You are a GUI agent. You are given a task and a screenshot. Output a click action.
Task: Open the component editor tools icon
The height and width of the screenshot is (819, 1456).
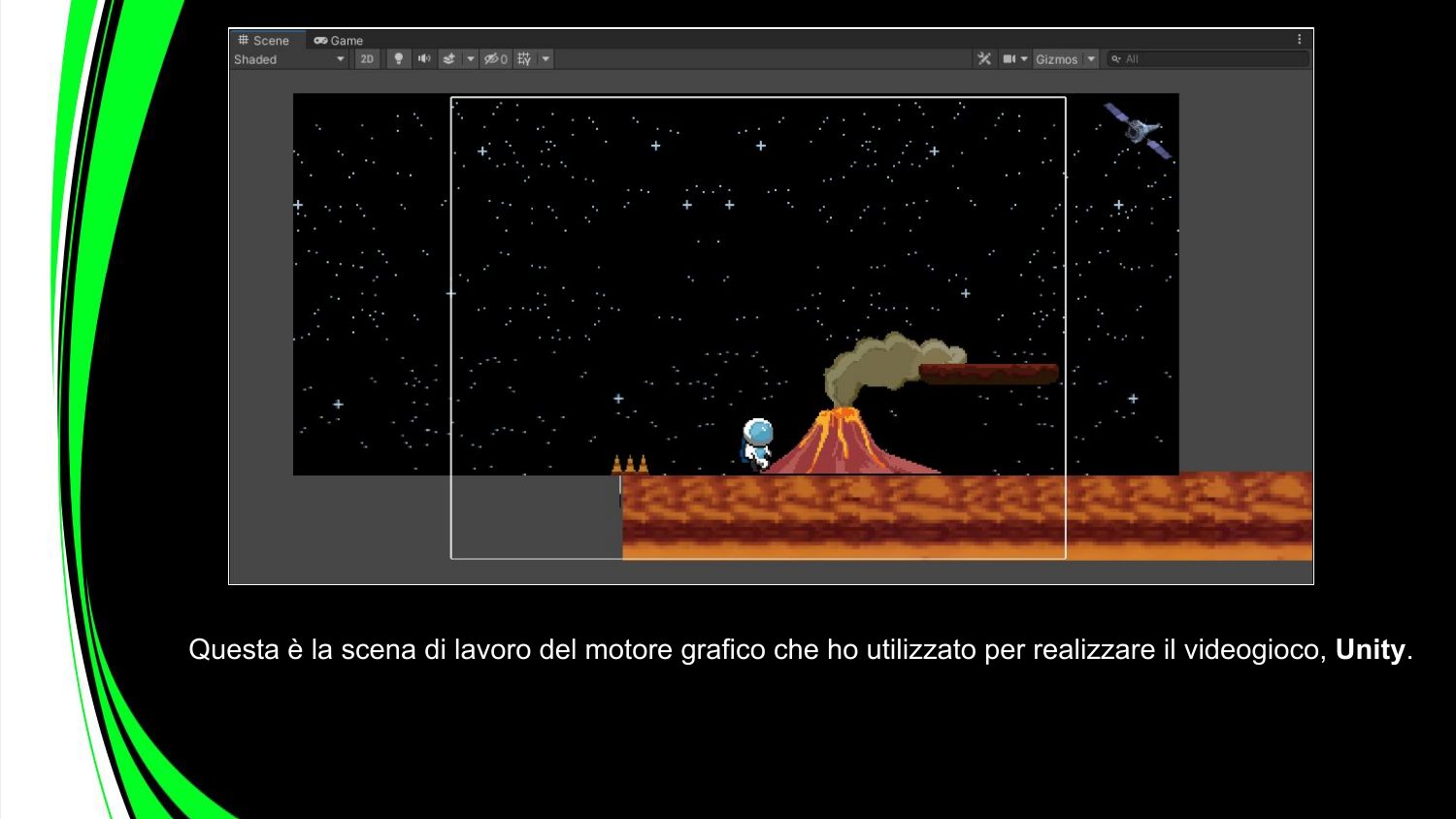click(x=984, y=59)
